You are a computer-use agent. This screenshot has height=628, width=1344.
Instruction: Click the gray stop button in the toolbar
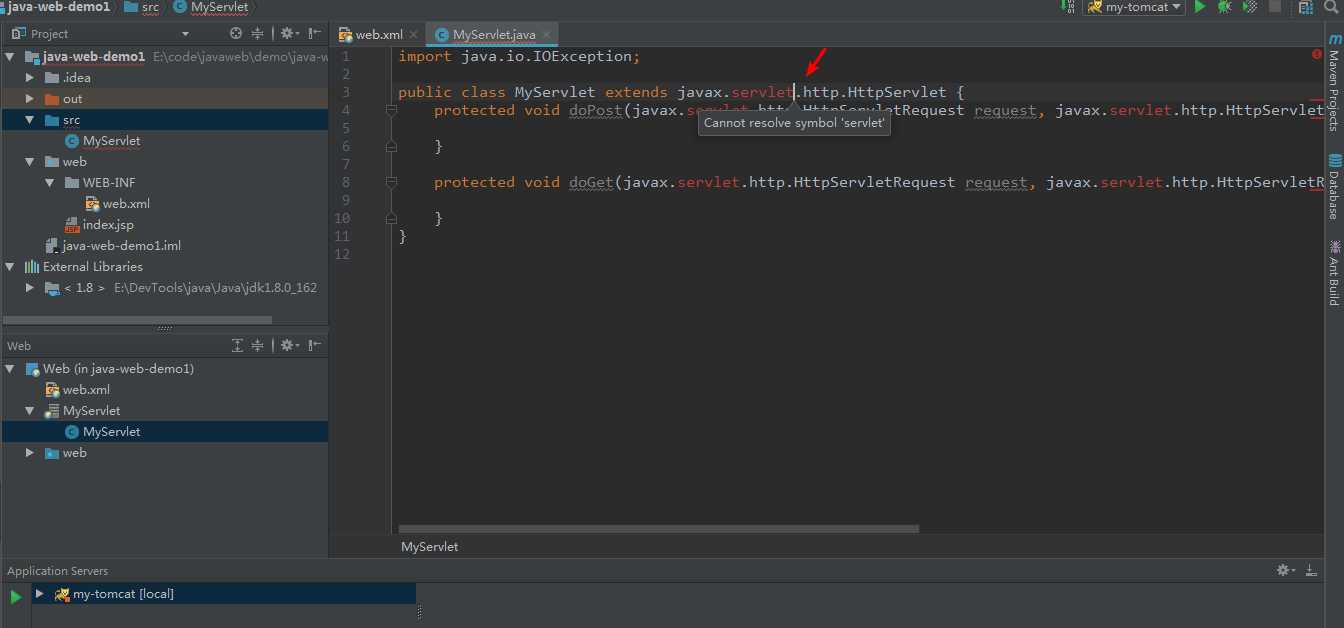tap(1275, 7)
